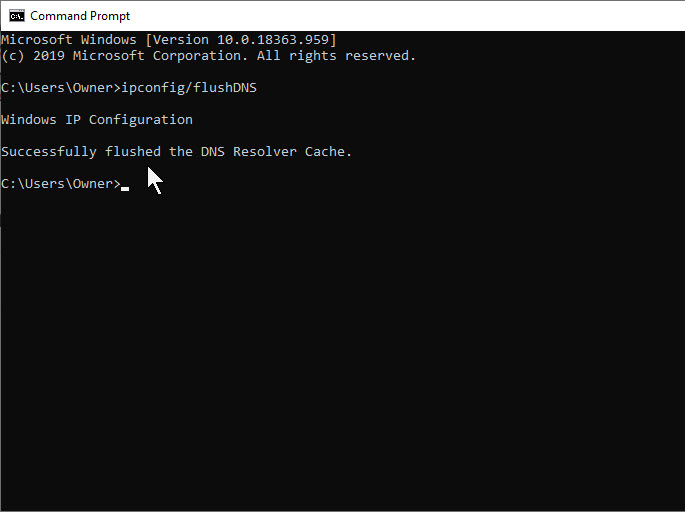Click the word "Successfully" in the output
The image size is (685, 512).
[49, 152]
